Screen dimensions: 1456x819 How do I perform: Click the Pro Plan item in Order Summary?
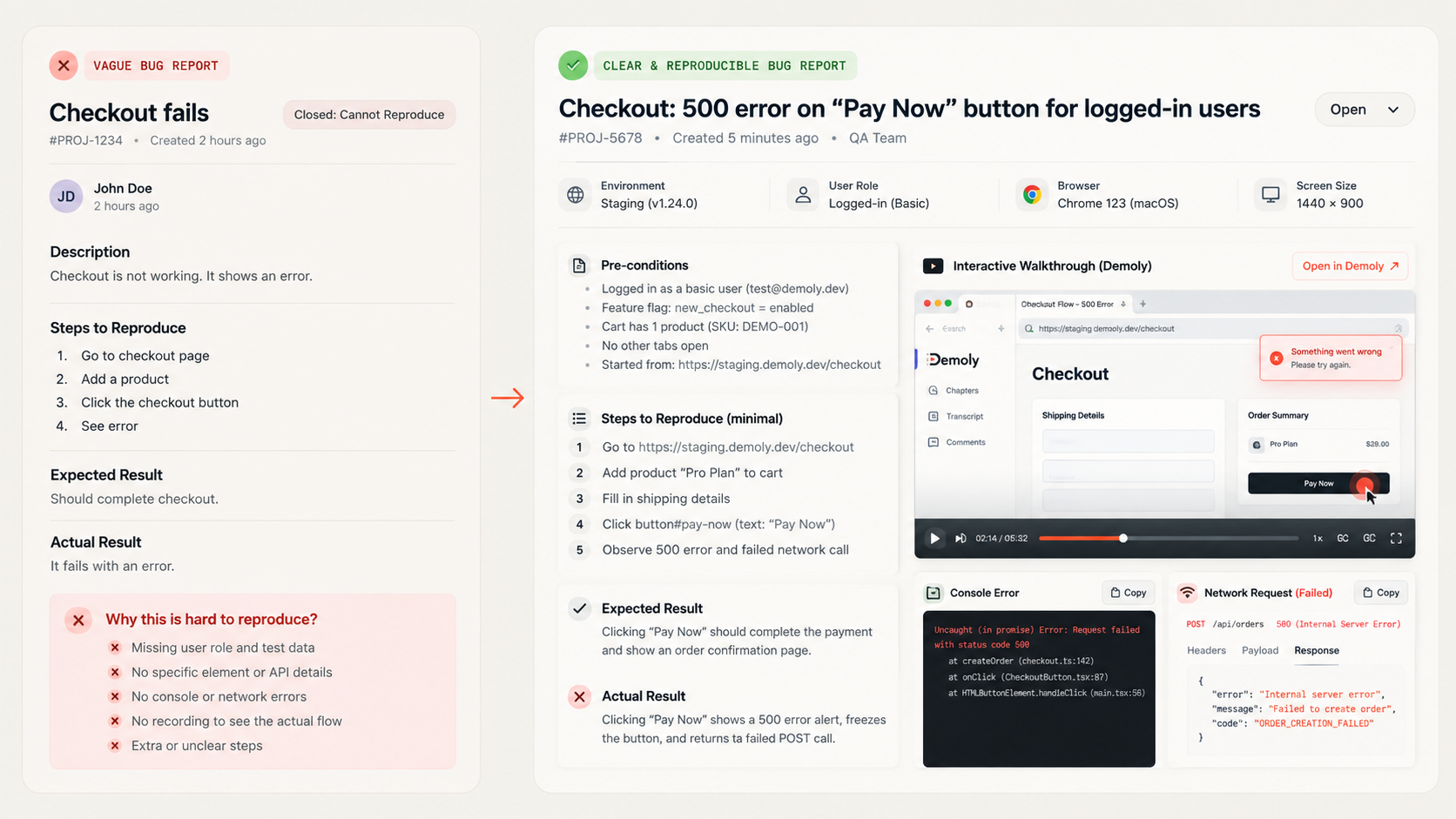click(x=1319, y=444)
